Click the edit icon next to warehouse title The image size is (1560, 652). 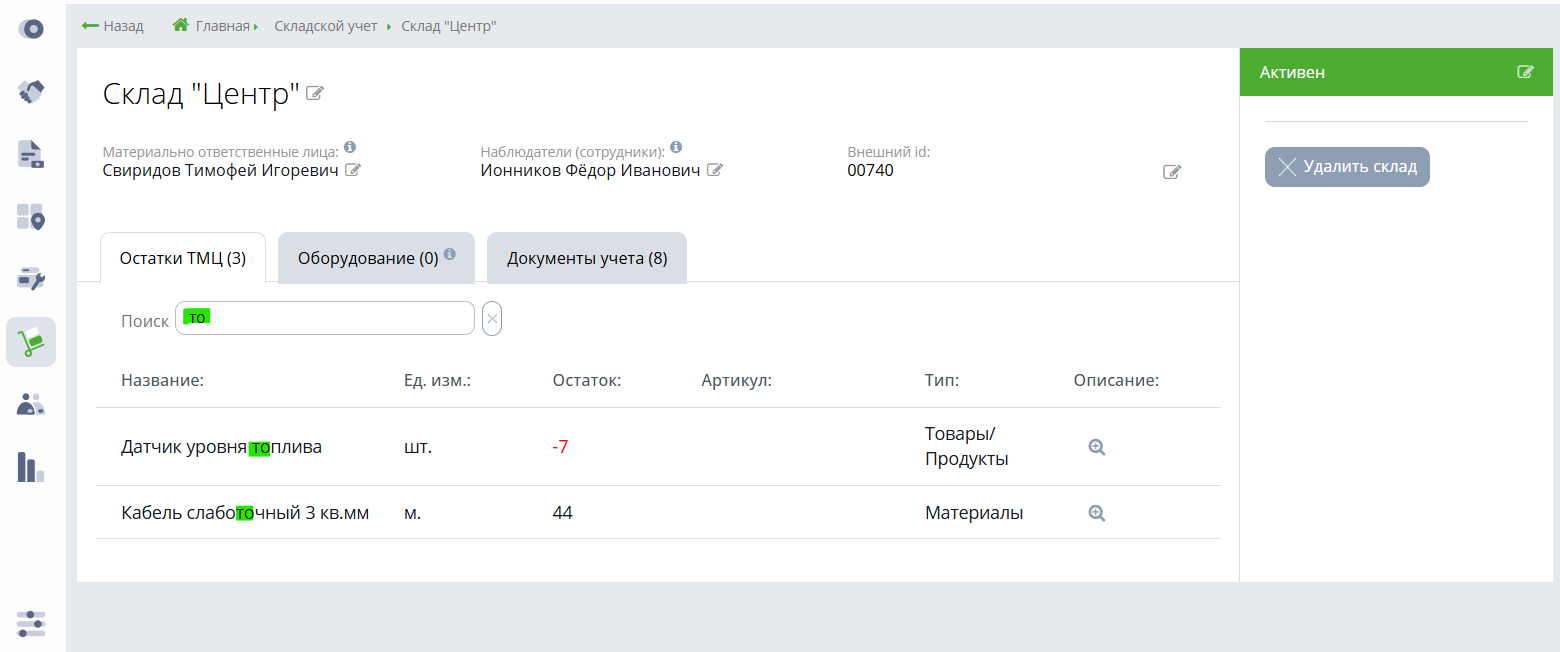(315, 94)
